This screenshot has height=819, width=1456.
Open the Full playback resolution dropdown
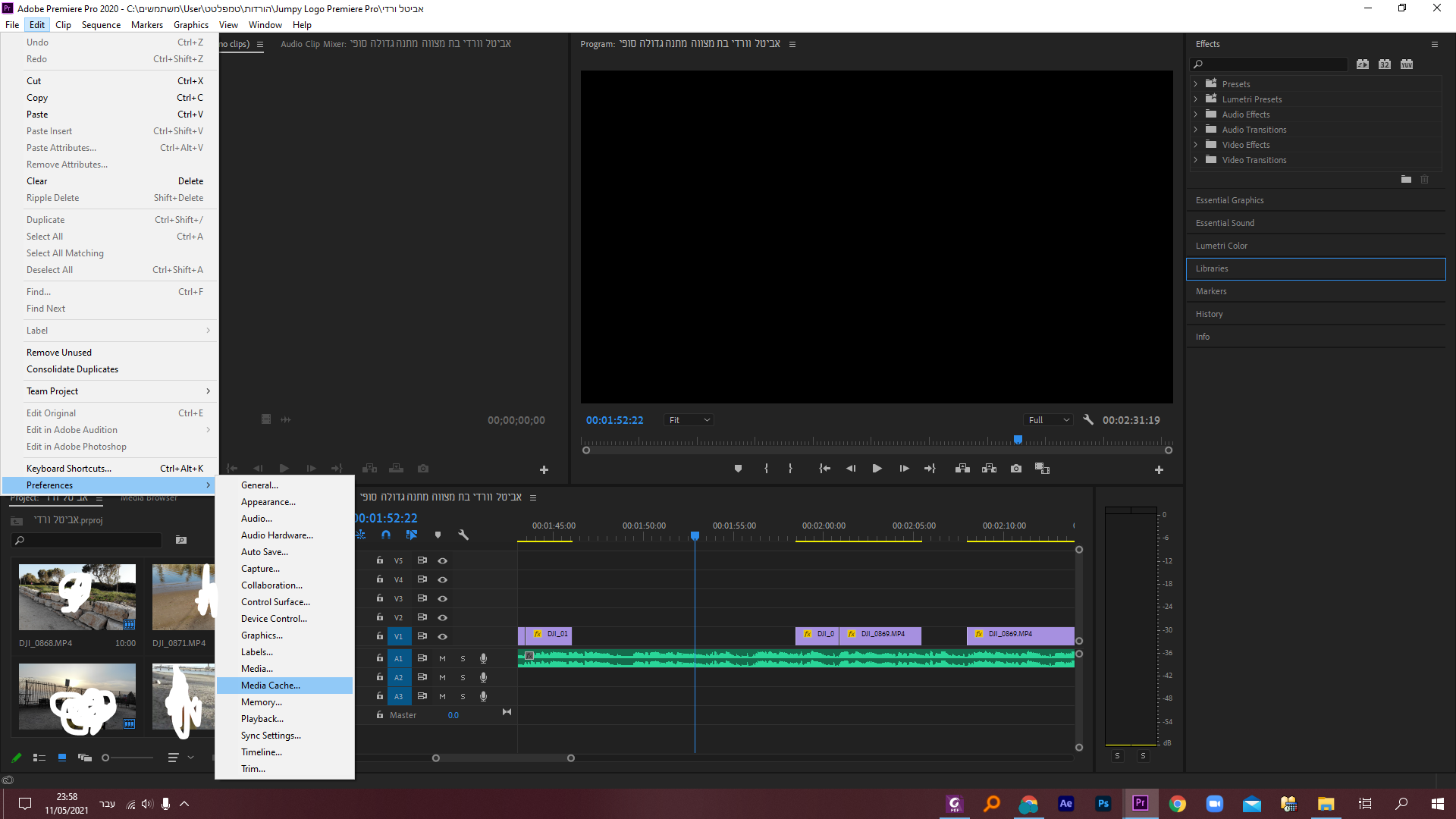(x=1048, y=420)
